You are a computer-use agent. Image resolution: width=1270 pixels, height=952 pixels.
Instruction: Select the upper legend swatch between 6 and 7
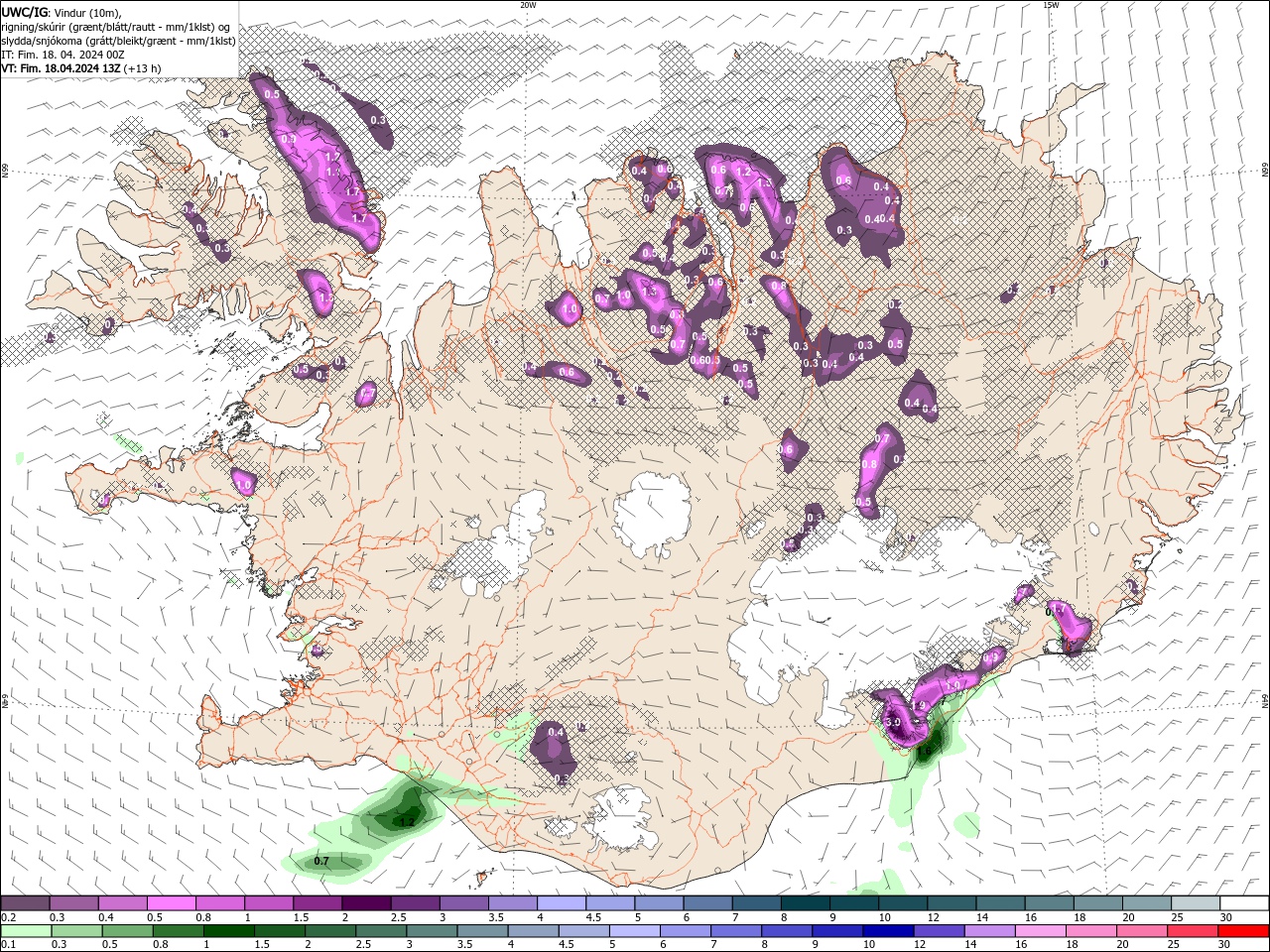(706, 902)
